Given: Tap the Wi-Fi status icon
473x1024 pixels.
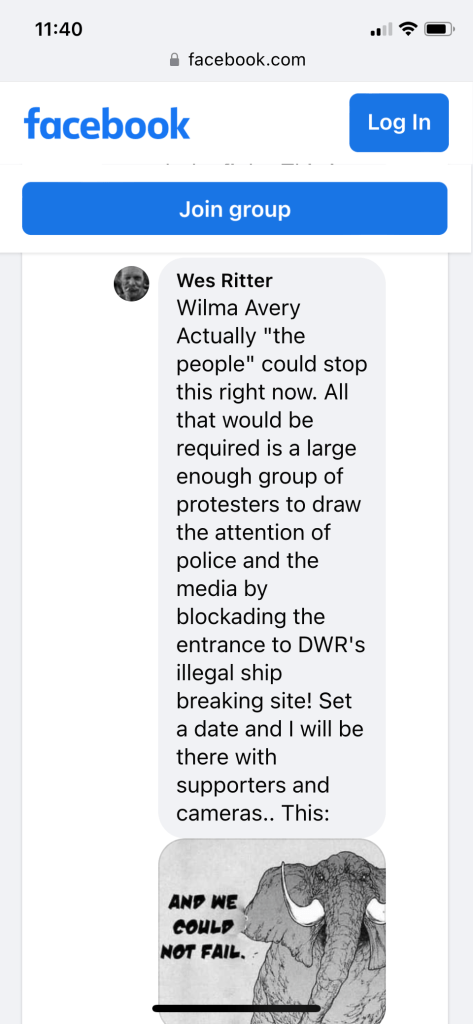Looking at the screenshot, I should pos(408,29).
